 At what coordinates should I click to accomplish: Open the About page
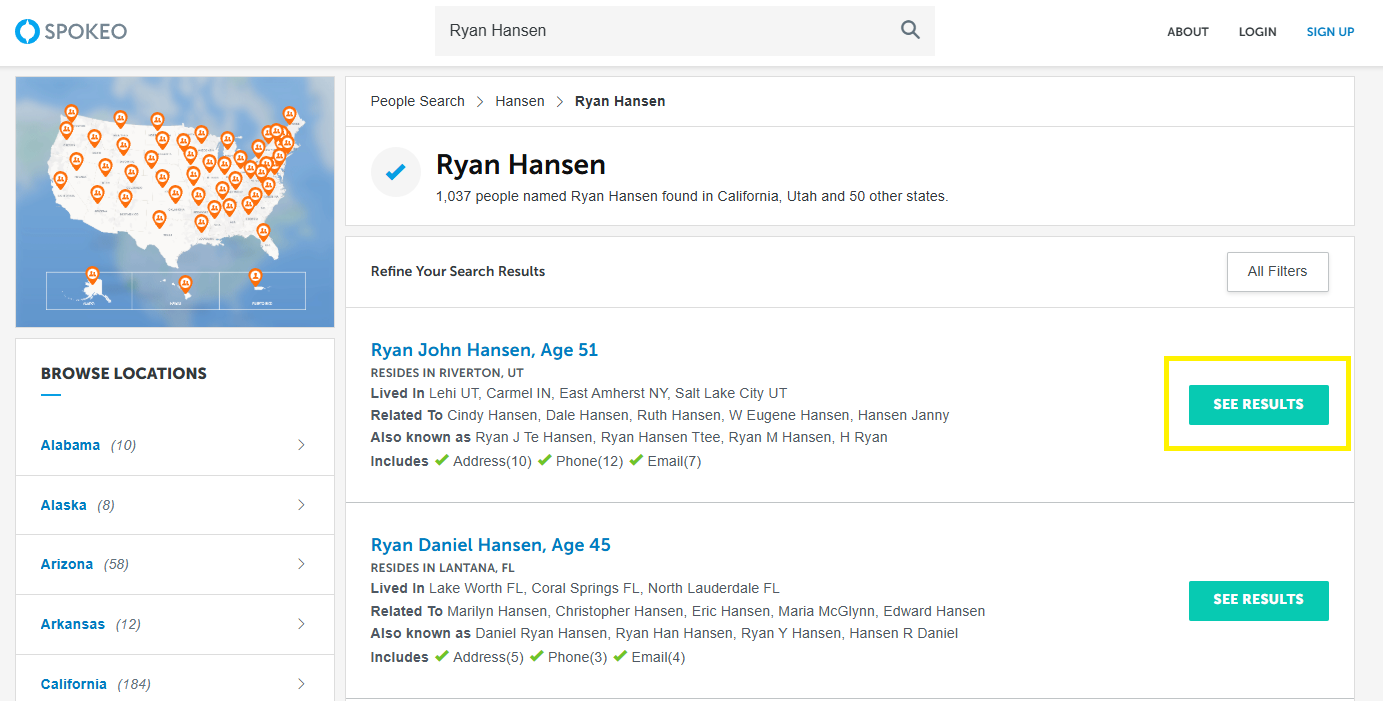[1188, 32]
